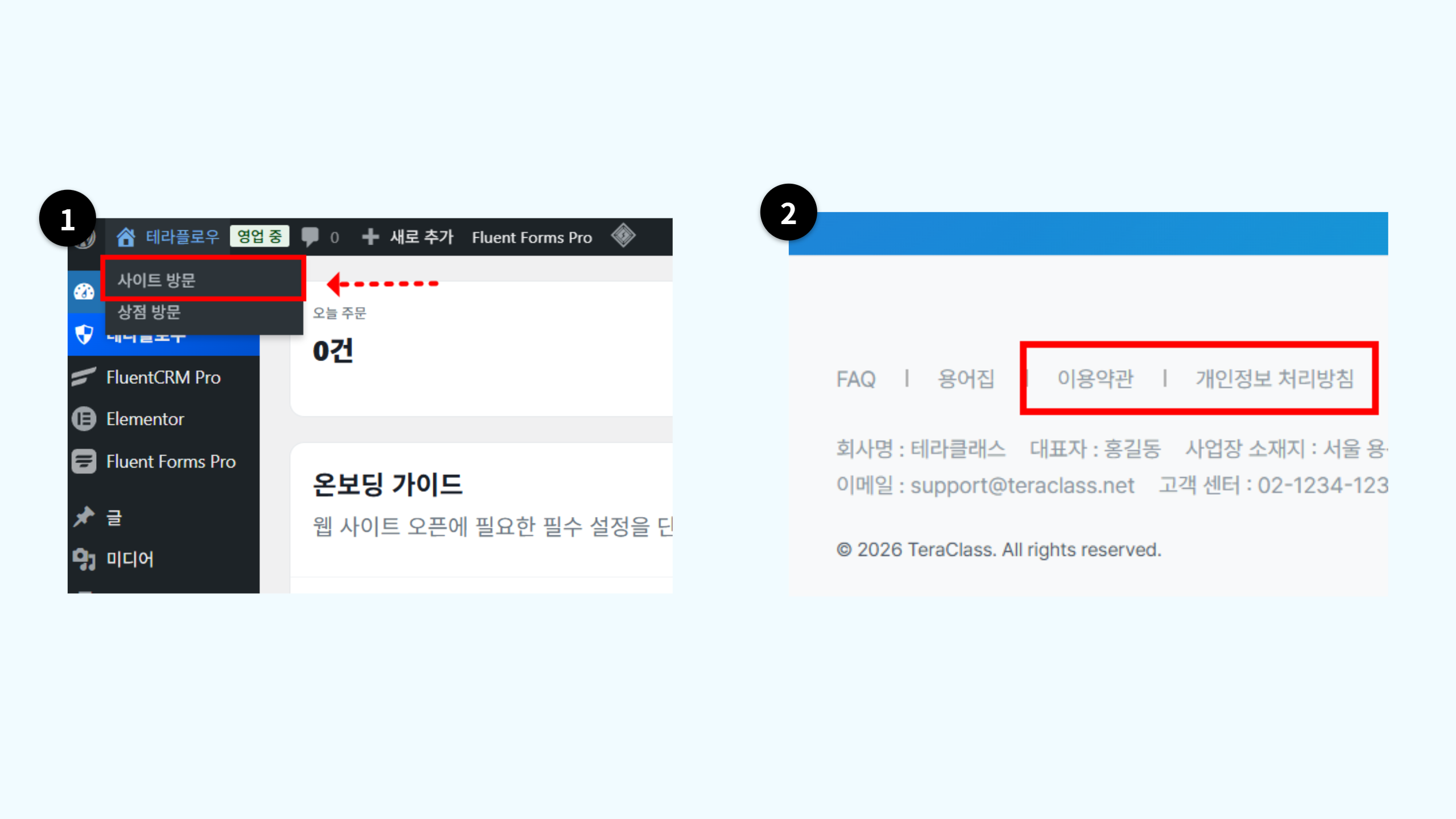Viewport: 1456px width, 819px height.
Task: Click the shield icon in sidebar
Action: [x=84, y=334]
